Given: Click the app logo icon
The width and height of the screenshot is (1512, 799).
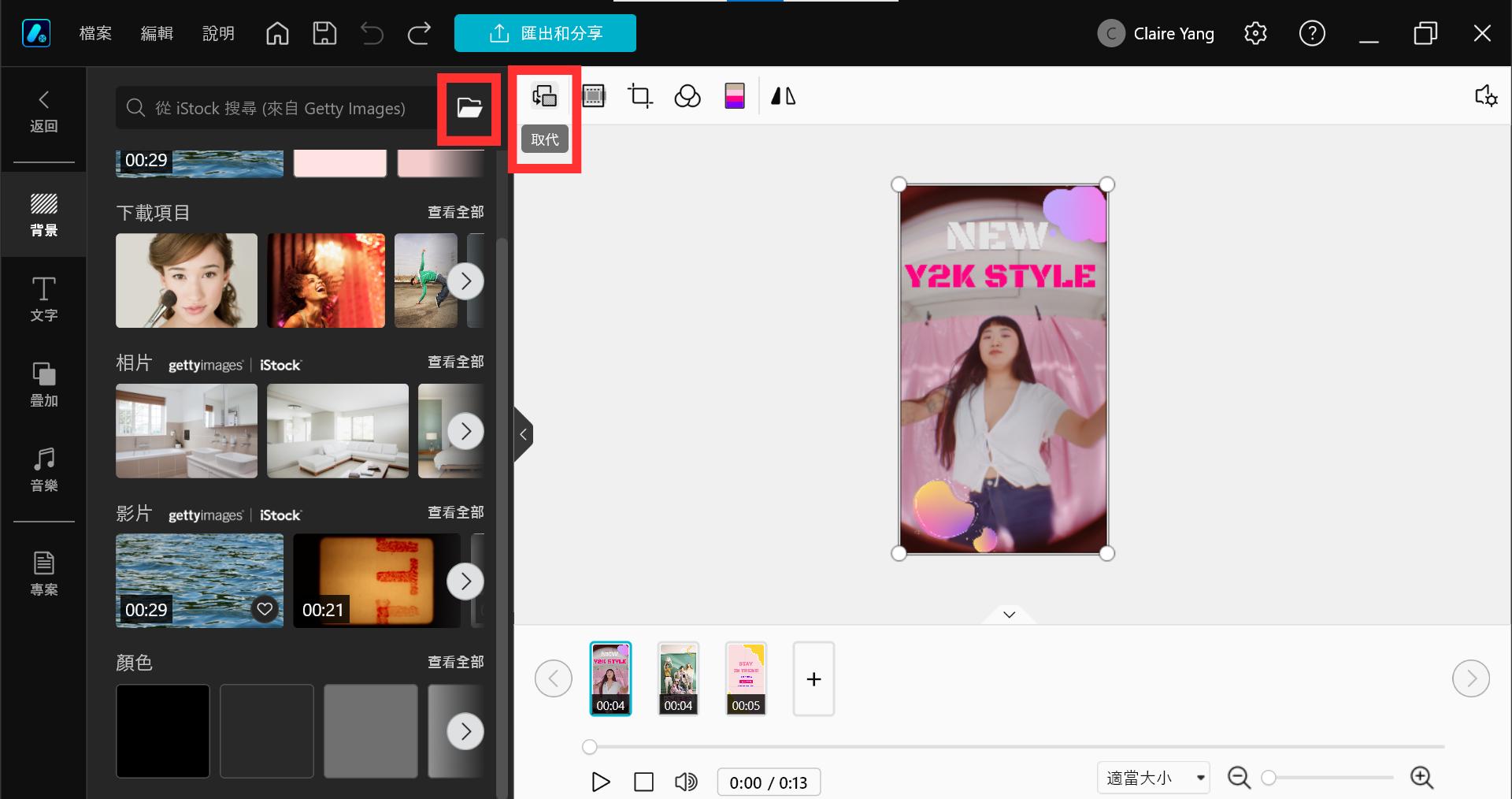Looking at the screenshot, I should [x=36, y=33].
